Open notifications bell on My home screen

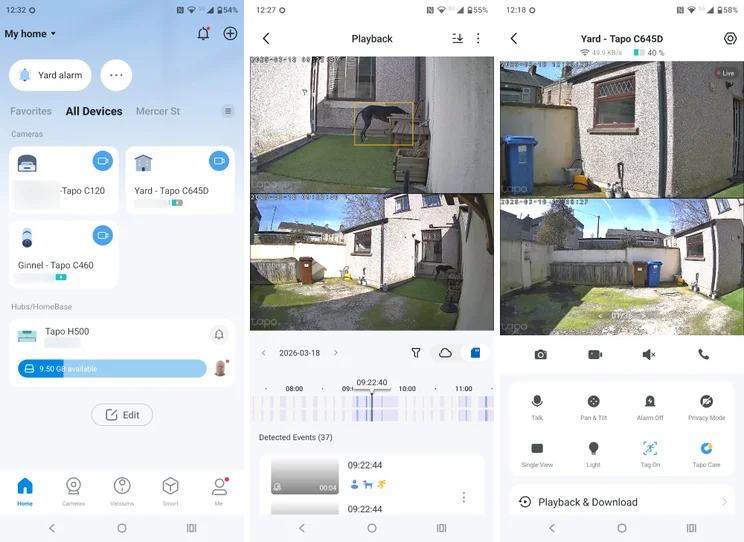click(203, 34)
